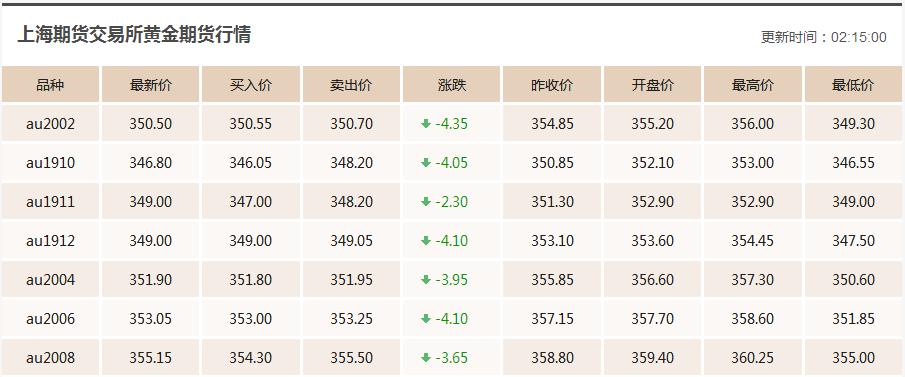The width and height of the screenshot is (905, 377).
Task: Click the green down arrow for au1910
Action: pos(426,163)
